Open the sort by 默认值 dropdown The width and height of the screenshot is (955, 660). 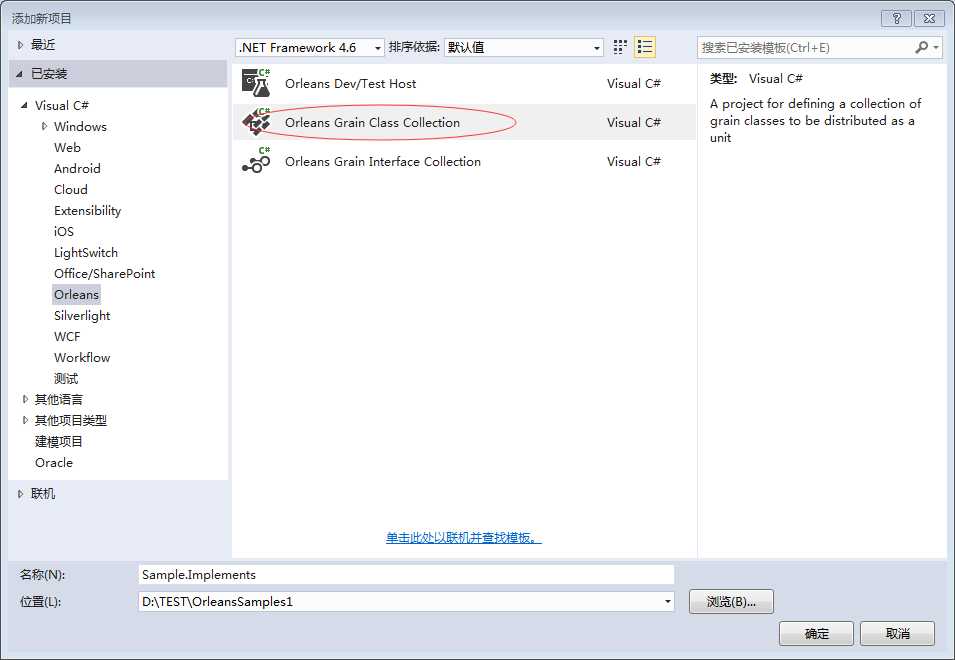pyautogui.click(x=597, y=47)
